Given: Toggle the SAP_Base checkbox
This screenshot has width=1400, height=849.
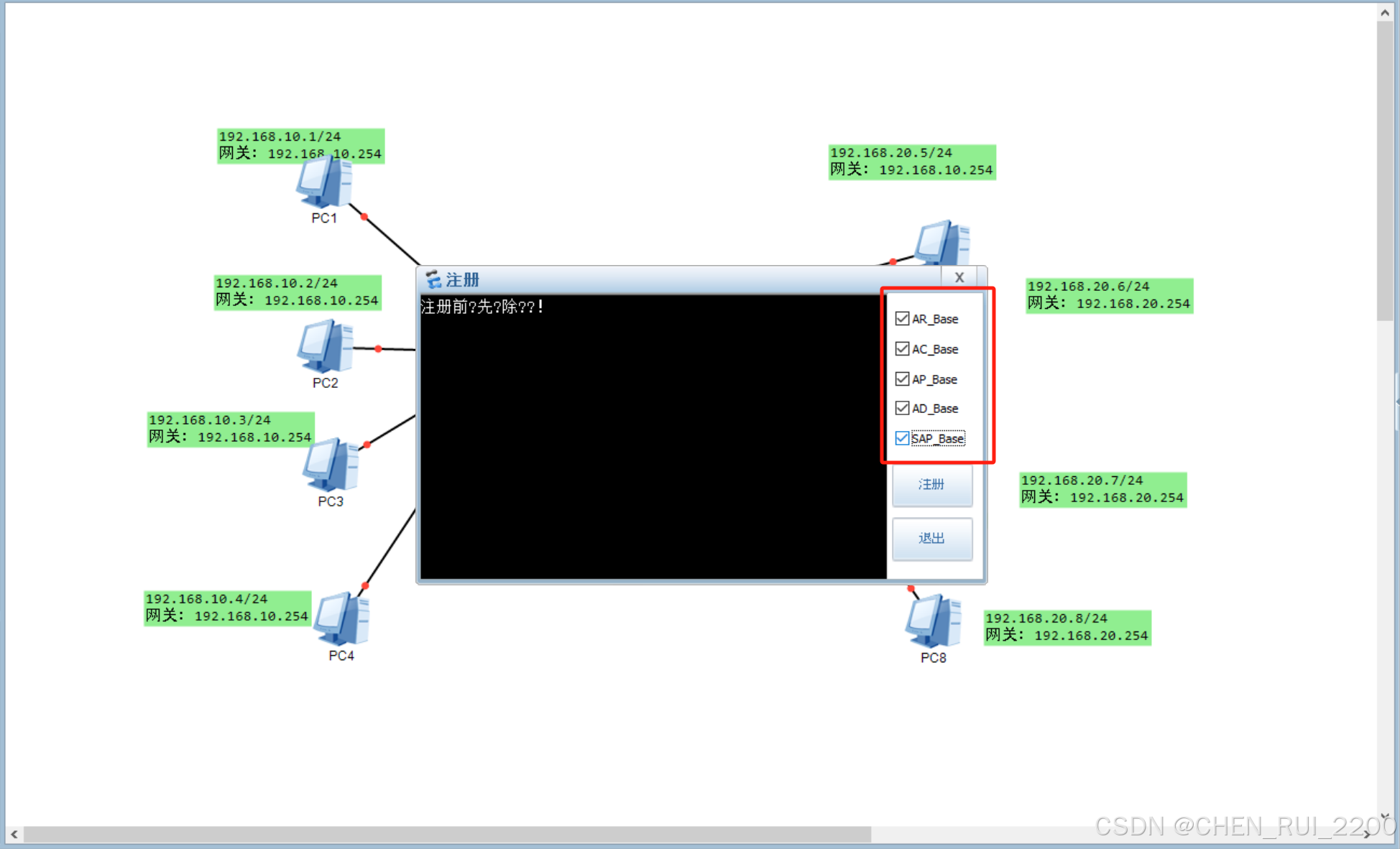Looking at the screenshot, I should click(902, 438).
